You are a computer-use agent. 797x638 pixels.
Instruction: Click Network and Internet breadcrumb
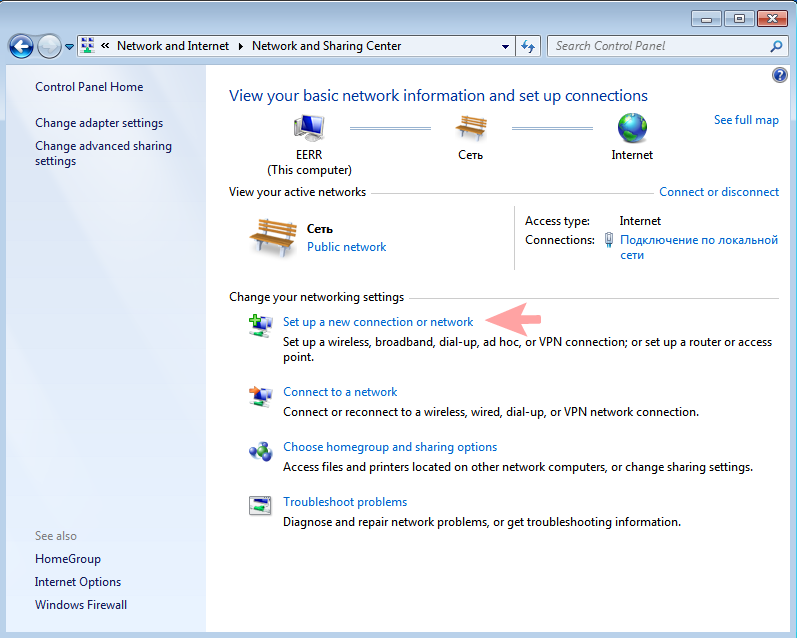pyautogui.click(x=173, y=46)
